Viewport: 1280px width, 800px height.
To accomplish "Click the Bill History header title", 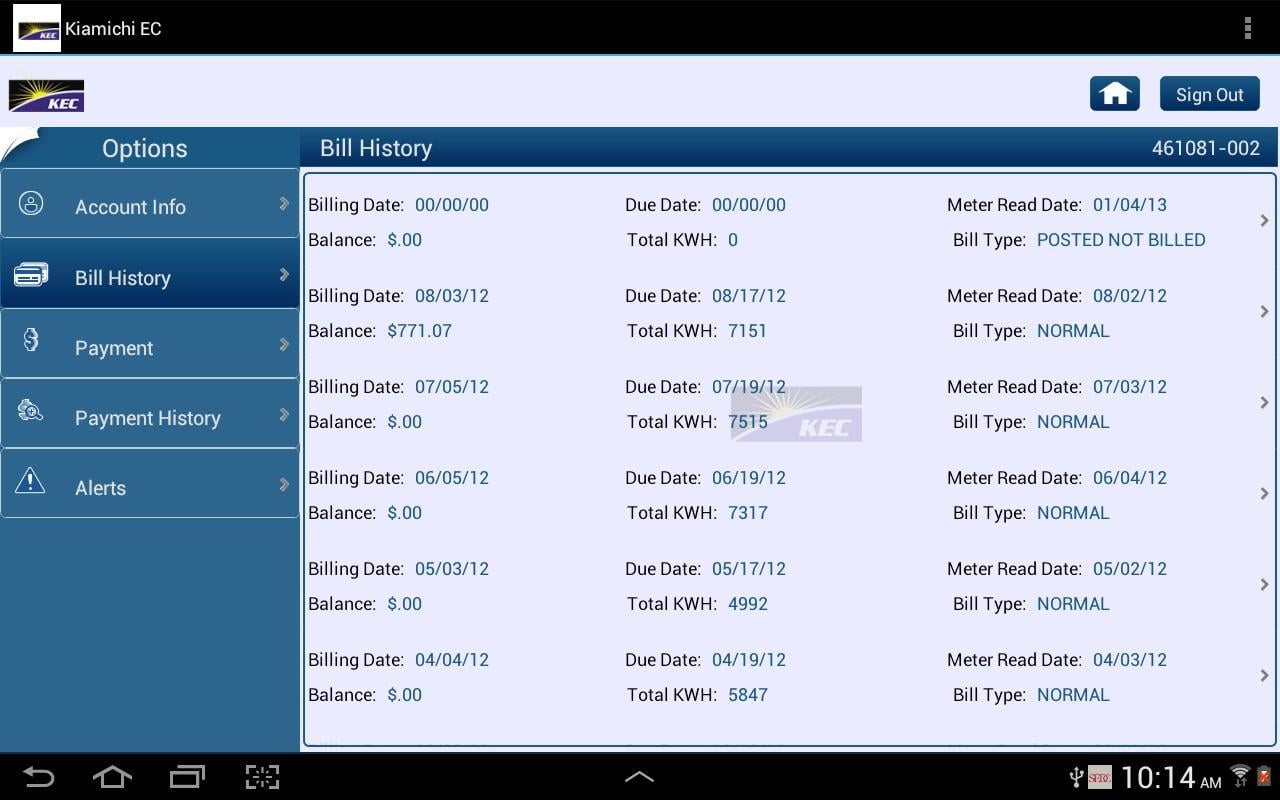I will pyautogui.click(x=376, y=148).
